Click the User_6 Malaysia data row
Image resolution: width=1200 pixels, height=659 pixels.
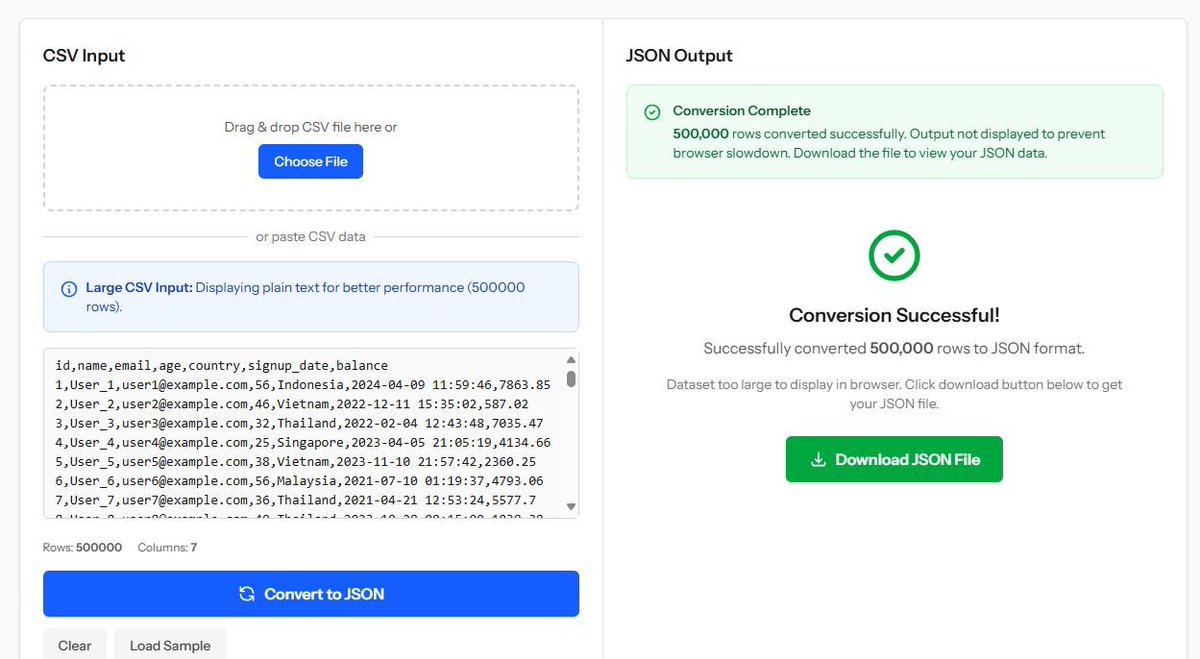coord(300,481)
